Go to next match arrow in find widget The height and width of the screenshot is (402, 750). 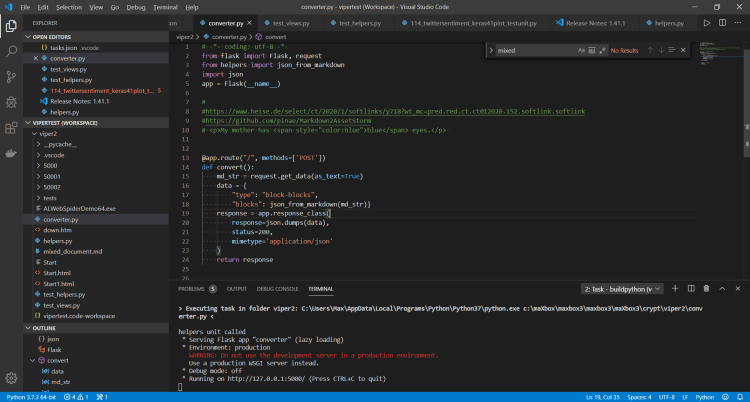click(x=661, y=50)
